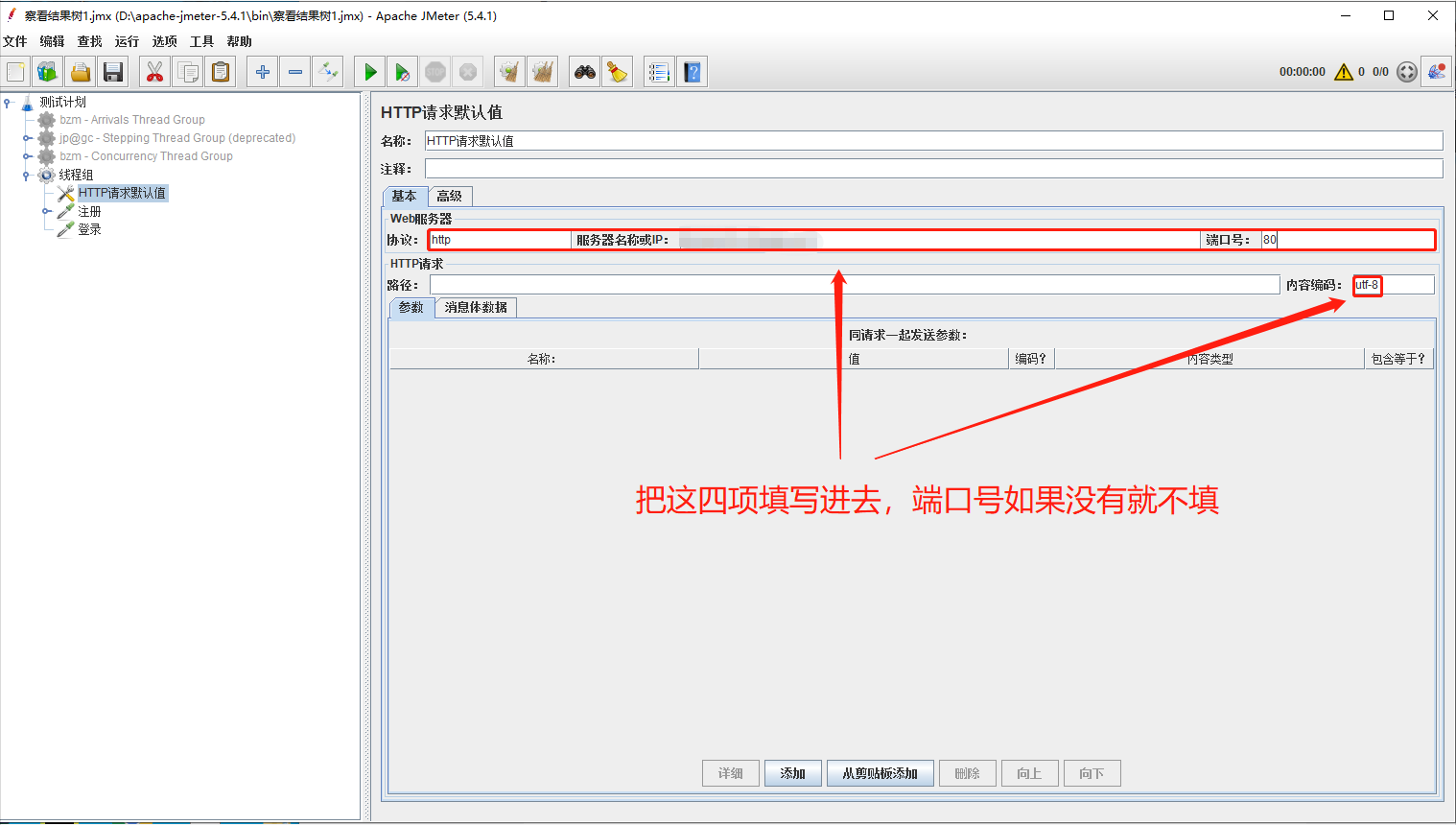Open the 工具 menu
1456x825 pixels.
click(x=202, y=41)
